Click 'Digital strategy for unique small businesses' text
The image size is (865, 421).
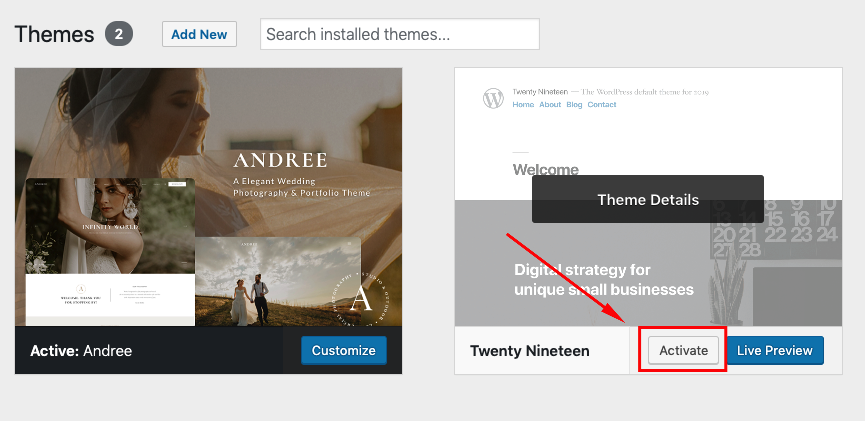tap(604, 279)
